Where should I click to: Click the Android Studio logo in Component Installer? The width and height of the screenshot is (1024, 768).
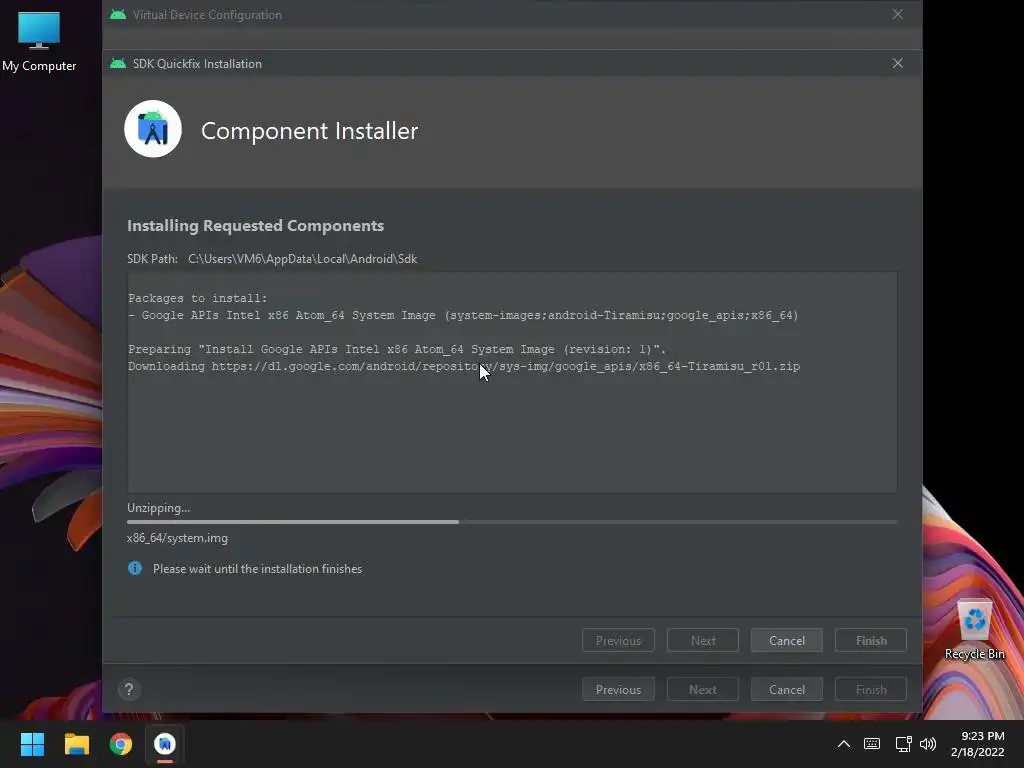tap(153, 129)
